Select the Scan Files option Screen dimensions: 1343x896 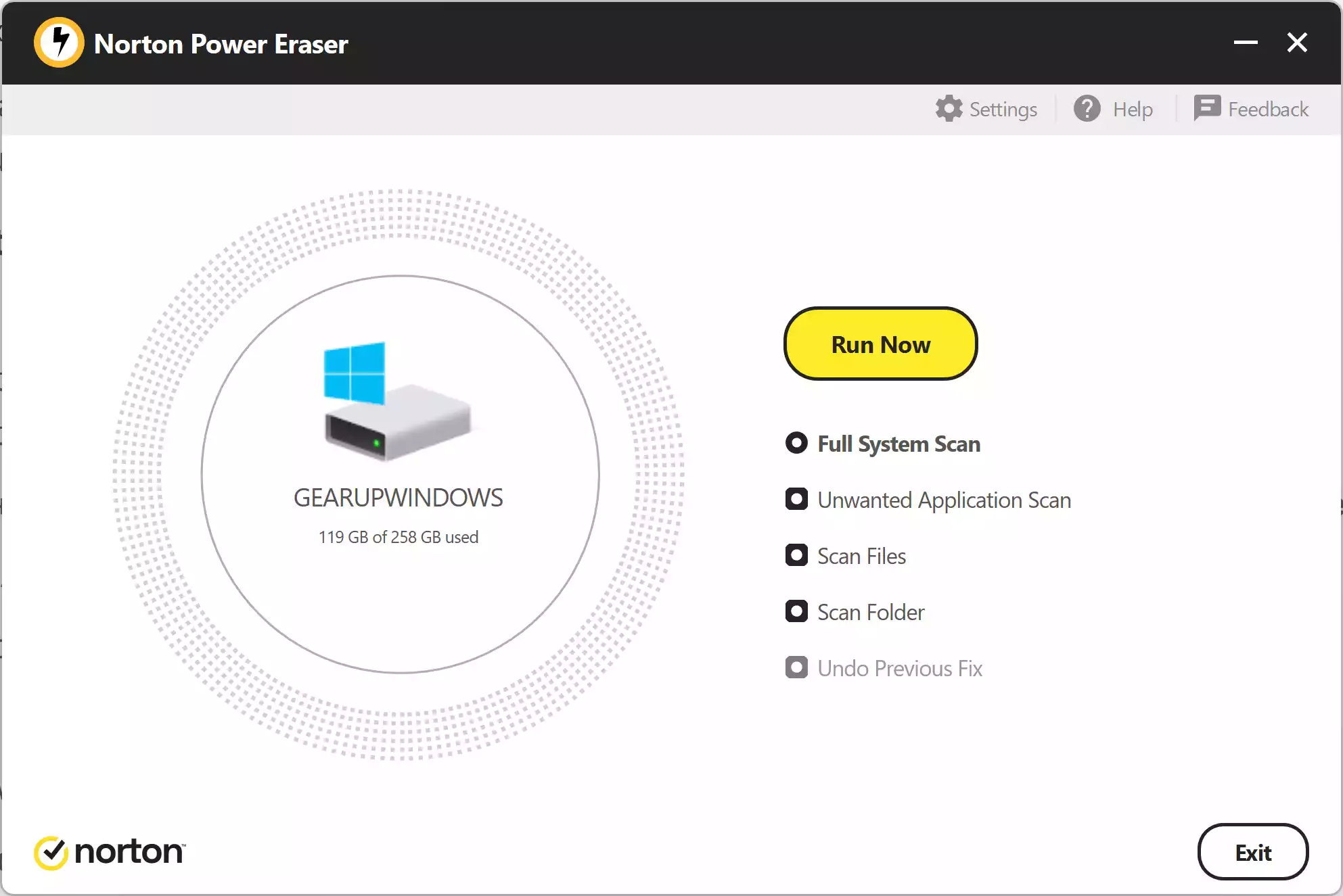(797, 555)
